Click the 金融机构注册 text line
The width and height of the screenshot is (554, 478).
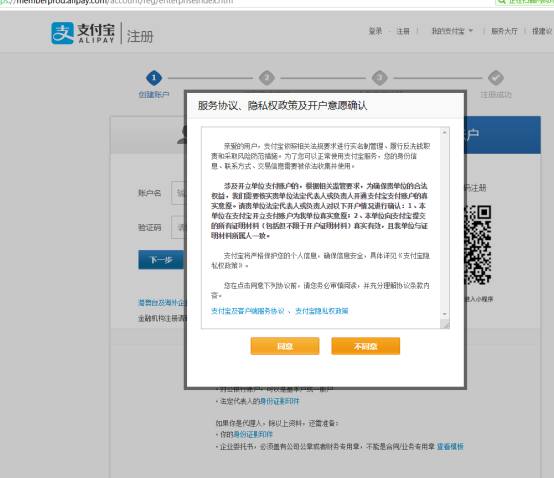point(163,318)
